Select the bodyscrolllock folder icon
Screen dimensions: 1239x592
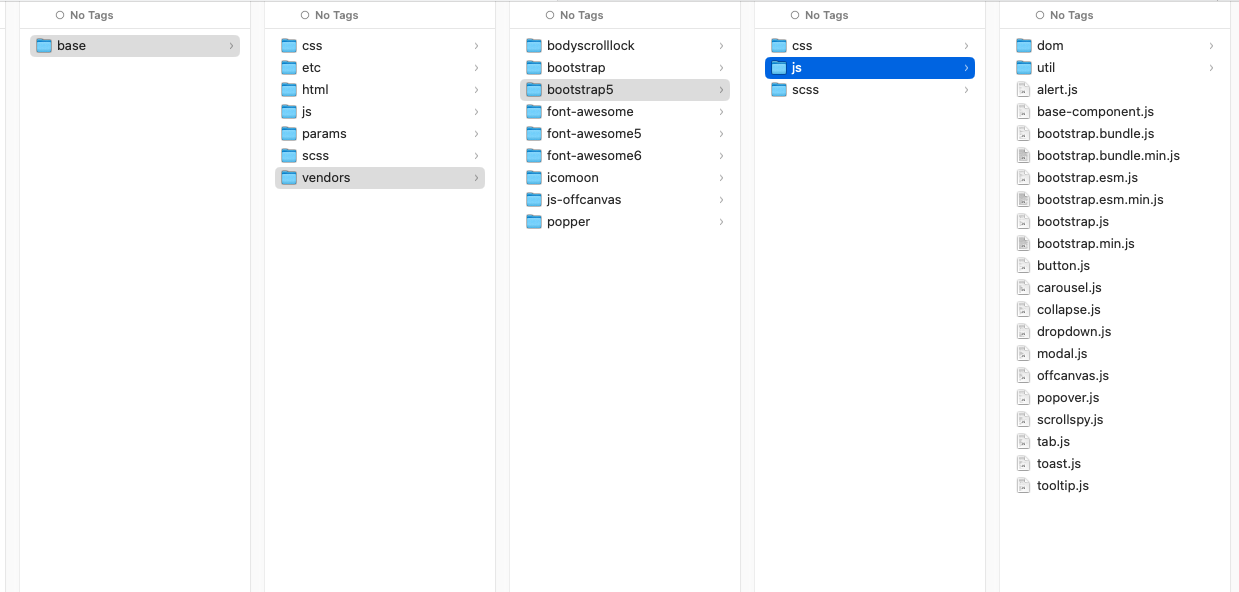[x=534, y=46]
